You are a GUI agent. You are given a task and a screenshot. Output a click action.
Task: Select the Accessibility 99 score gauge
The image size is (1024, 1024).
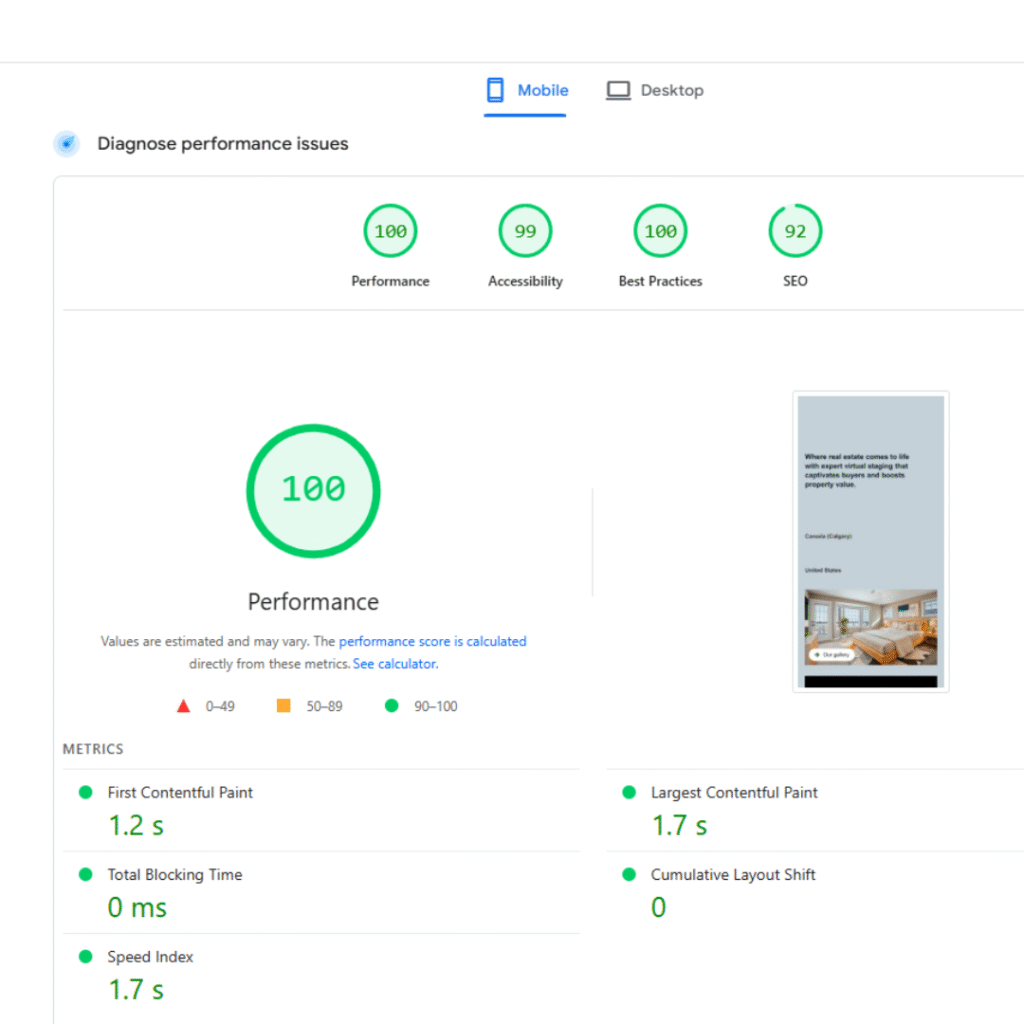pyautogui.click(x=525, y=230)
